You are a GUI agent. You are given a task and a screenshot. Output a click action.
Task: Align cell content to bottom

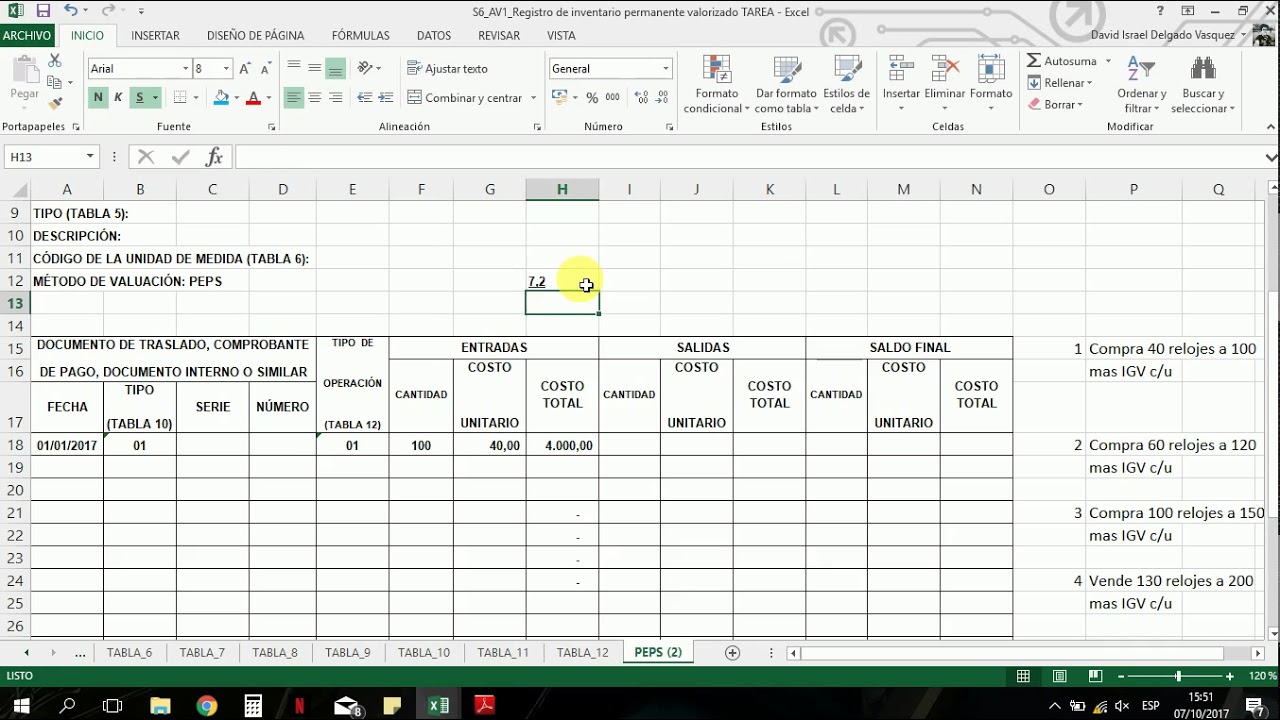click(335, 68)
